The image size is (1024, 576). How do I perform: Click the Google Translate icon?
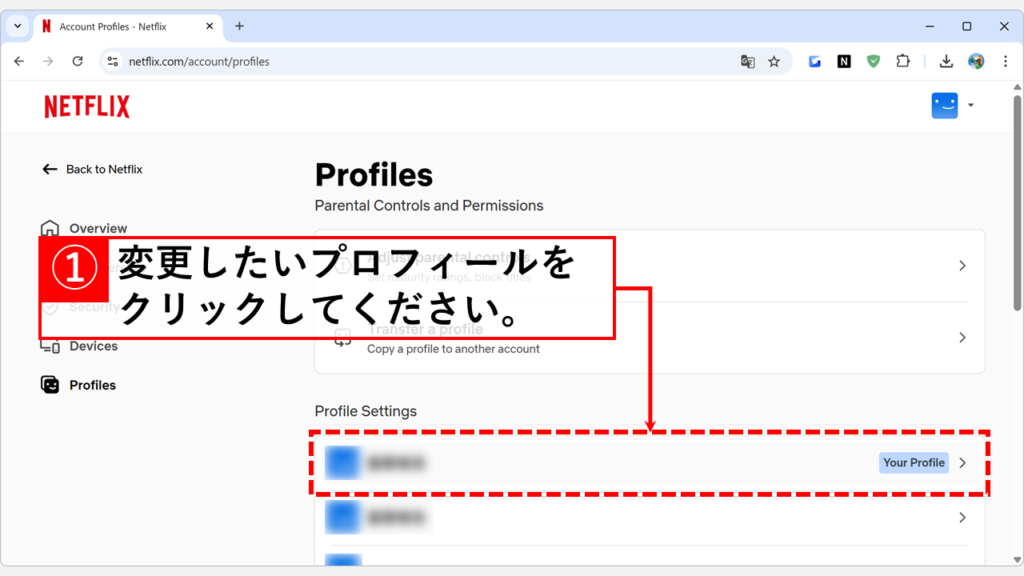coord(748,61)
